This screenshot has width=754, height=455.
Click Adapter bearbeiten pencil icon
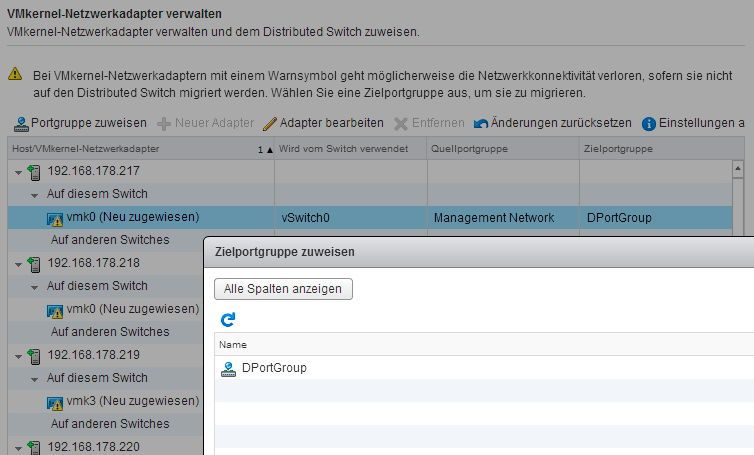pyautogui.click(x=269, y=124)
